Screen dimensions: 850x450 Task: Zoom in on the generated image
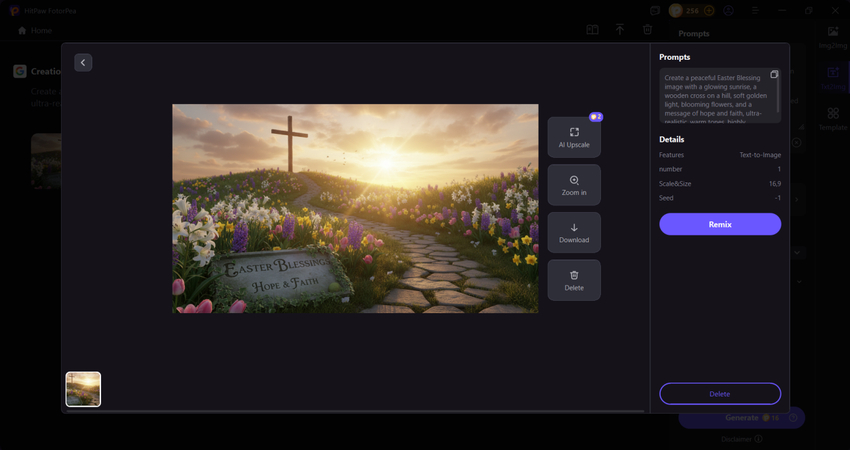click(x=574, y=185)
